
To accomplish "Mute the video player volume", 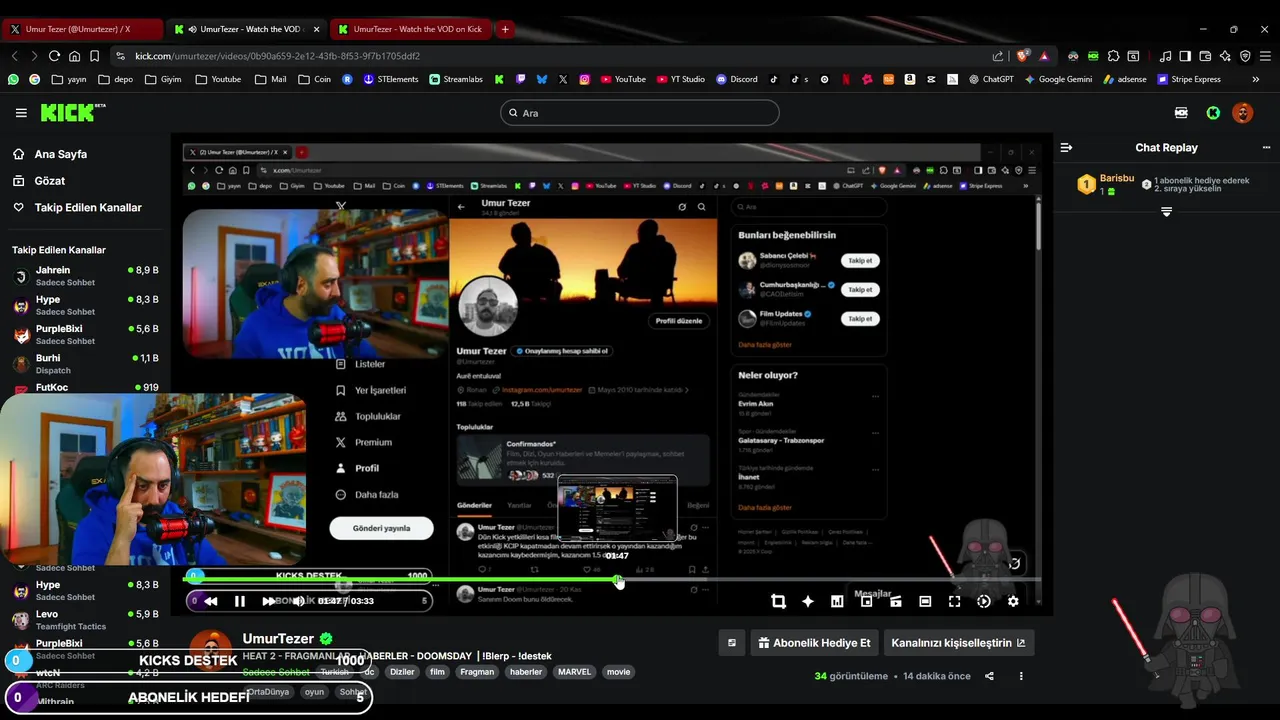I will point(298,601).
